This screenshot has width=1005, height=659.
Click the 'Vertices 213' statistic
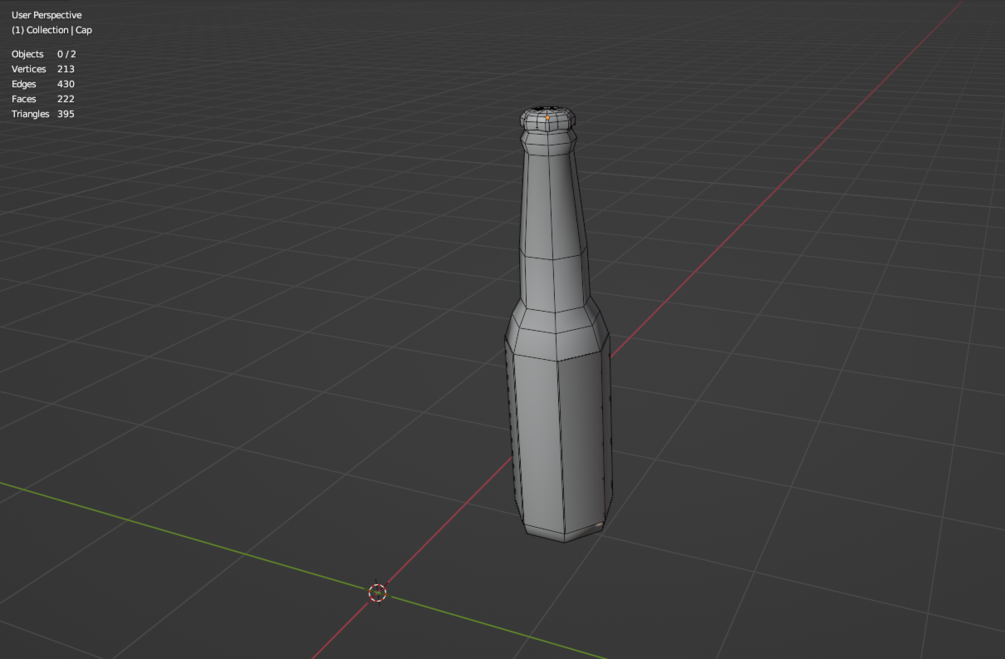pyautogui.click(x=43, y=69)
